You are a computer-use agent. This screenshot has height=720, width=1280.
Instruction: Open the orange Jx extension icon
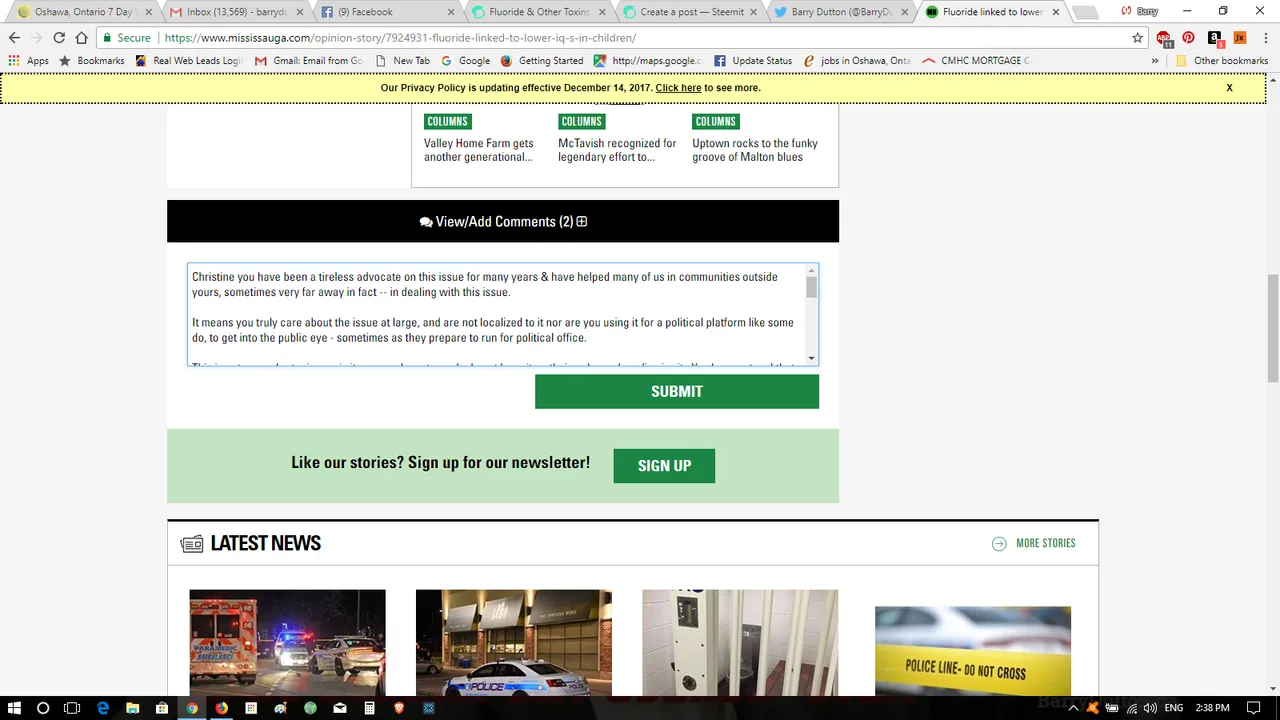coord(1240,38)
